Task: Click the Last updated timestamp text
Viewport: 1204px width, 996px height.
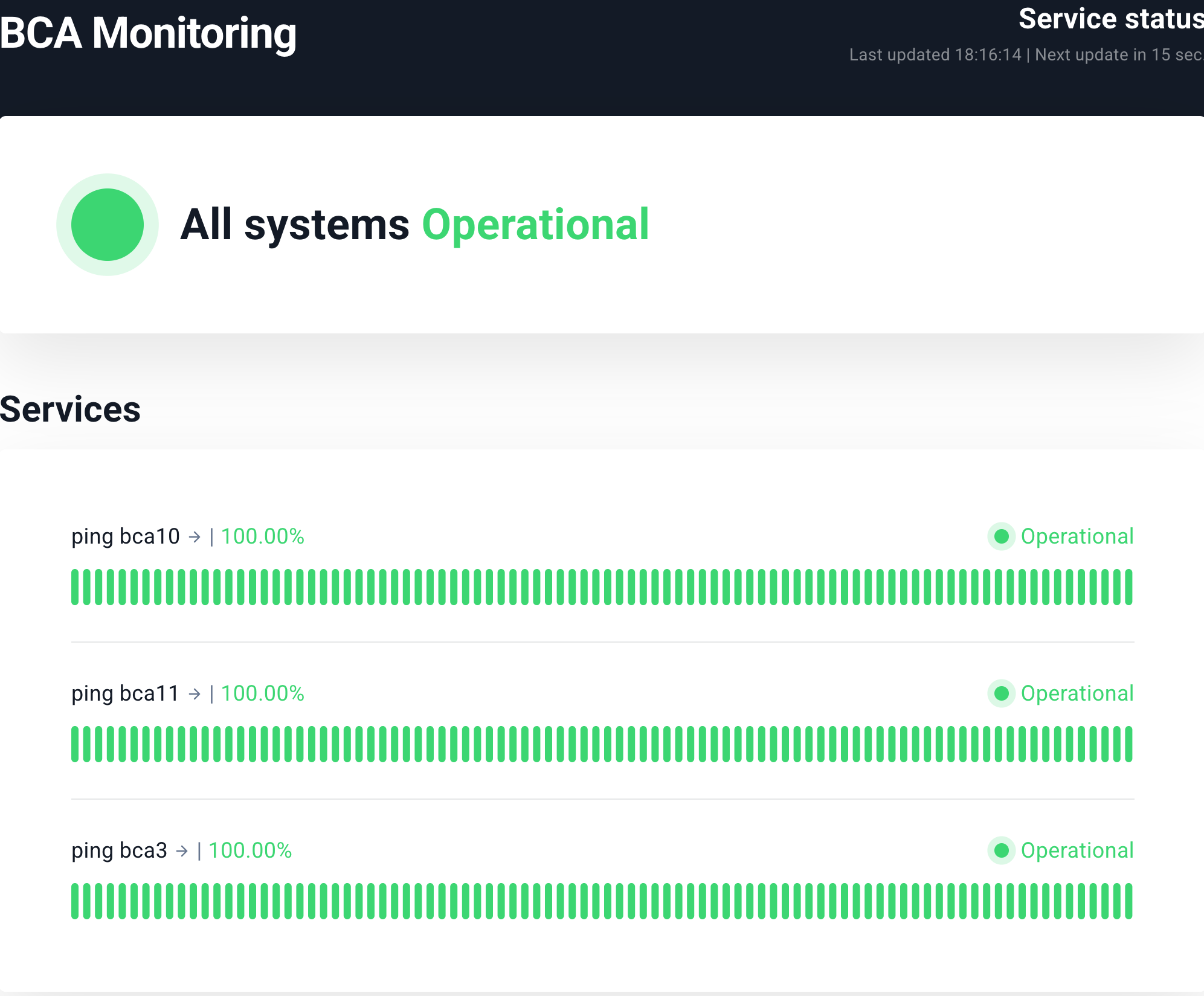Action: 936,55
